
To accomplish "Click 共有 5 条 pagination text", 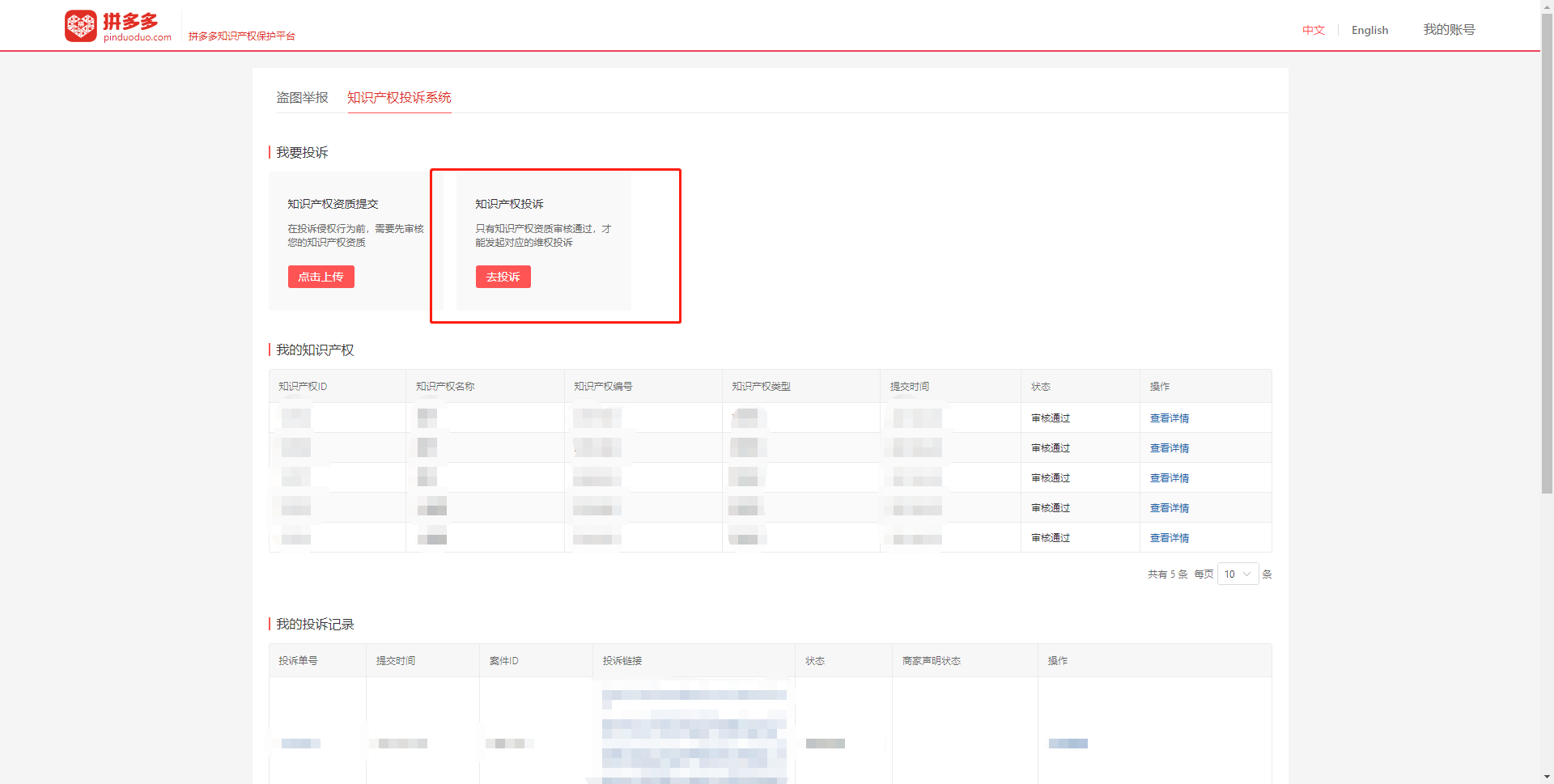I will (1167, 574).
